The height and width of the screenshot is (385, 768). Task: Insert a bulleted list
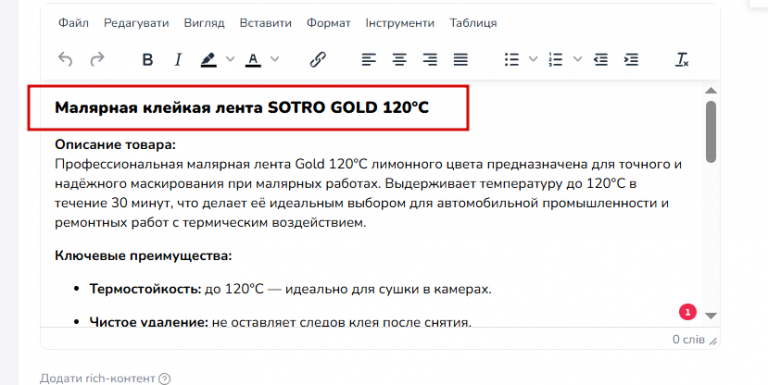click(x=512, y=60)
